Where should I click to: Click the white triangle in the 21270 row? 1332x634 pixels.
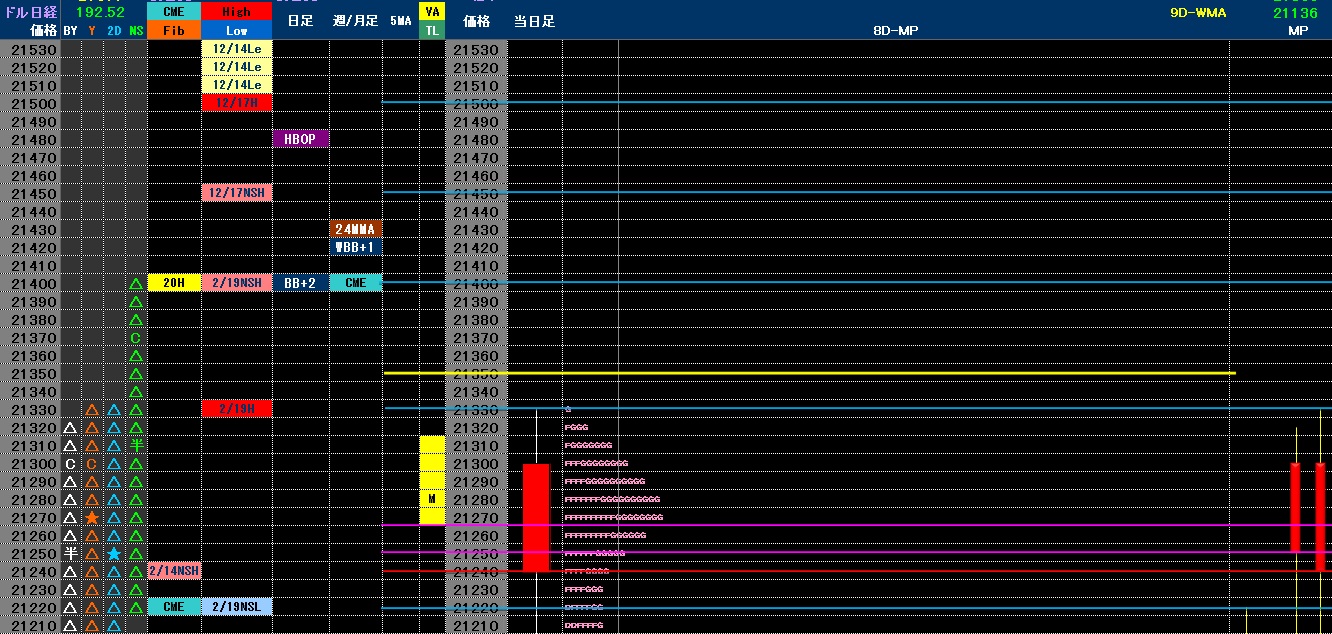[x=70, y=517]
